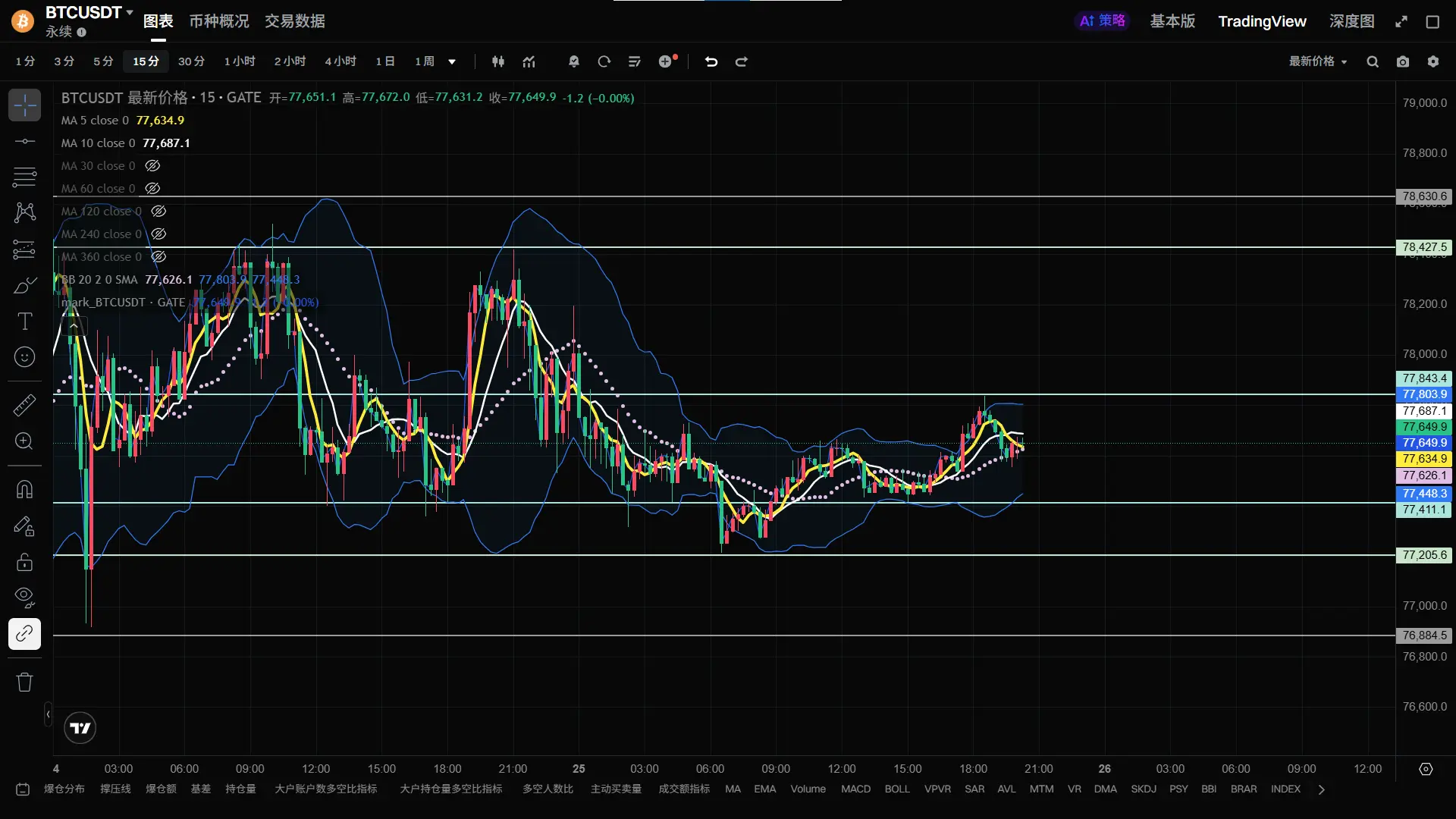
Task: Open the indicators button in toolbar
Action: click(x=529, y=61)
